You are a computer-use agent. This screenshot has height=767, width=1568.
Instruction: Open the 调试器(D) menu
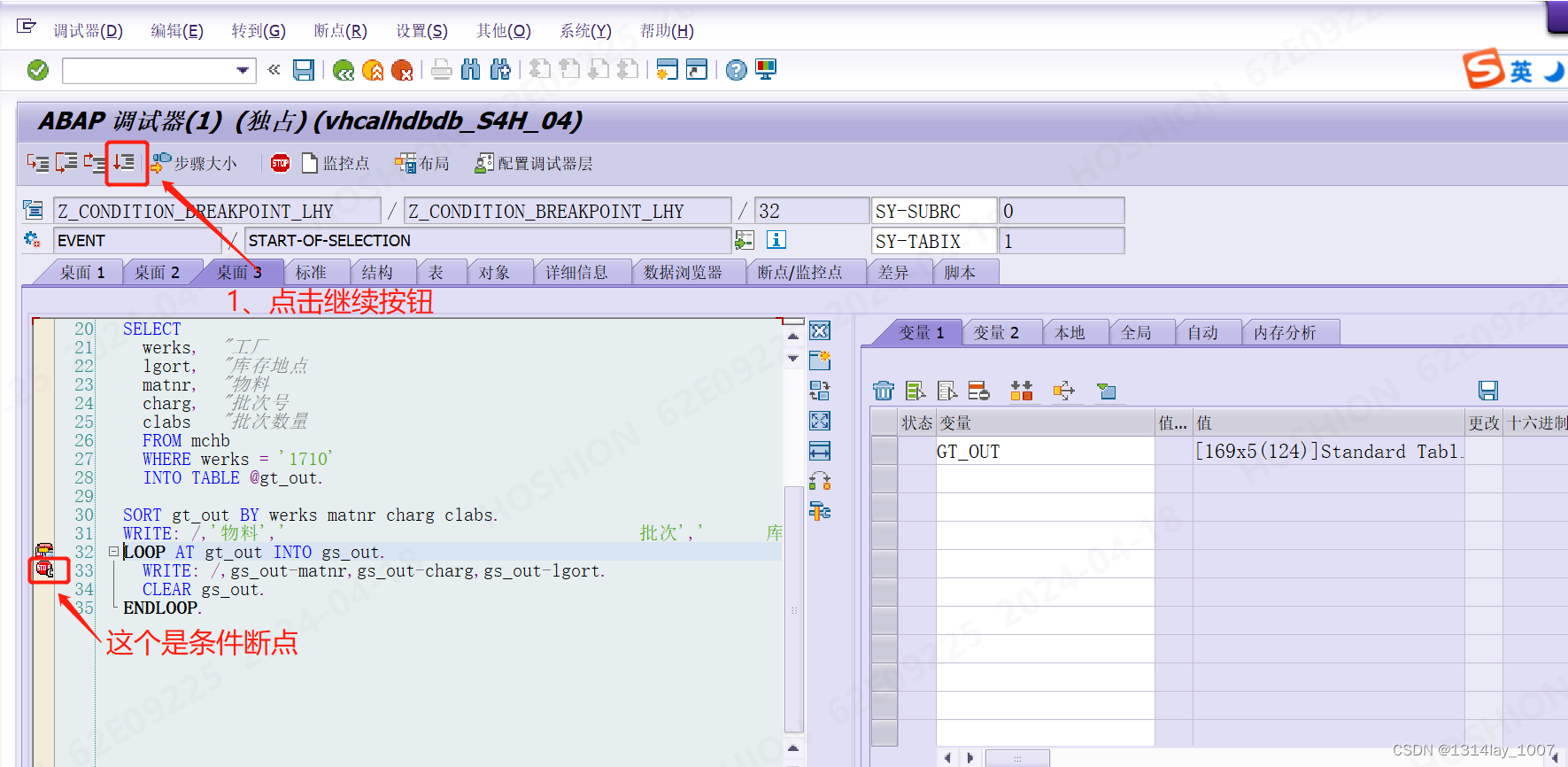88,31
